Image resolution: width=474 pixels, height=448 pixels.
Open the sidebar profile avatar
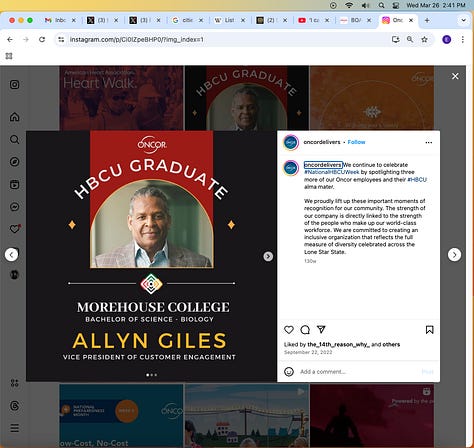[x=14, y=274]
